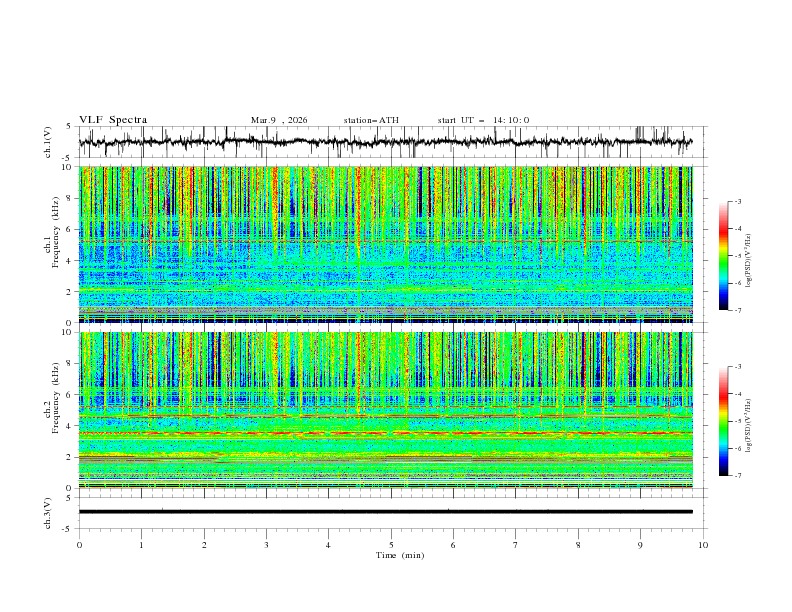
Task: Click the "-3" tick on ch.1 color bar
Action: [x=737, y=201]
